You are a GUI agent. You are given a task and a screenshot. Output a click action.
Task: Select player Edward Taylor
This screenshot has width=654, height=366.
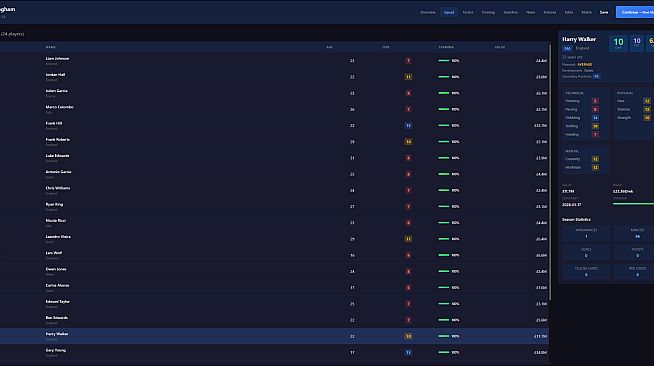pos(58,301)
